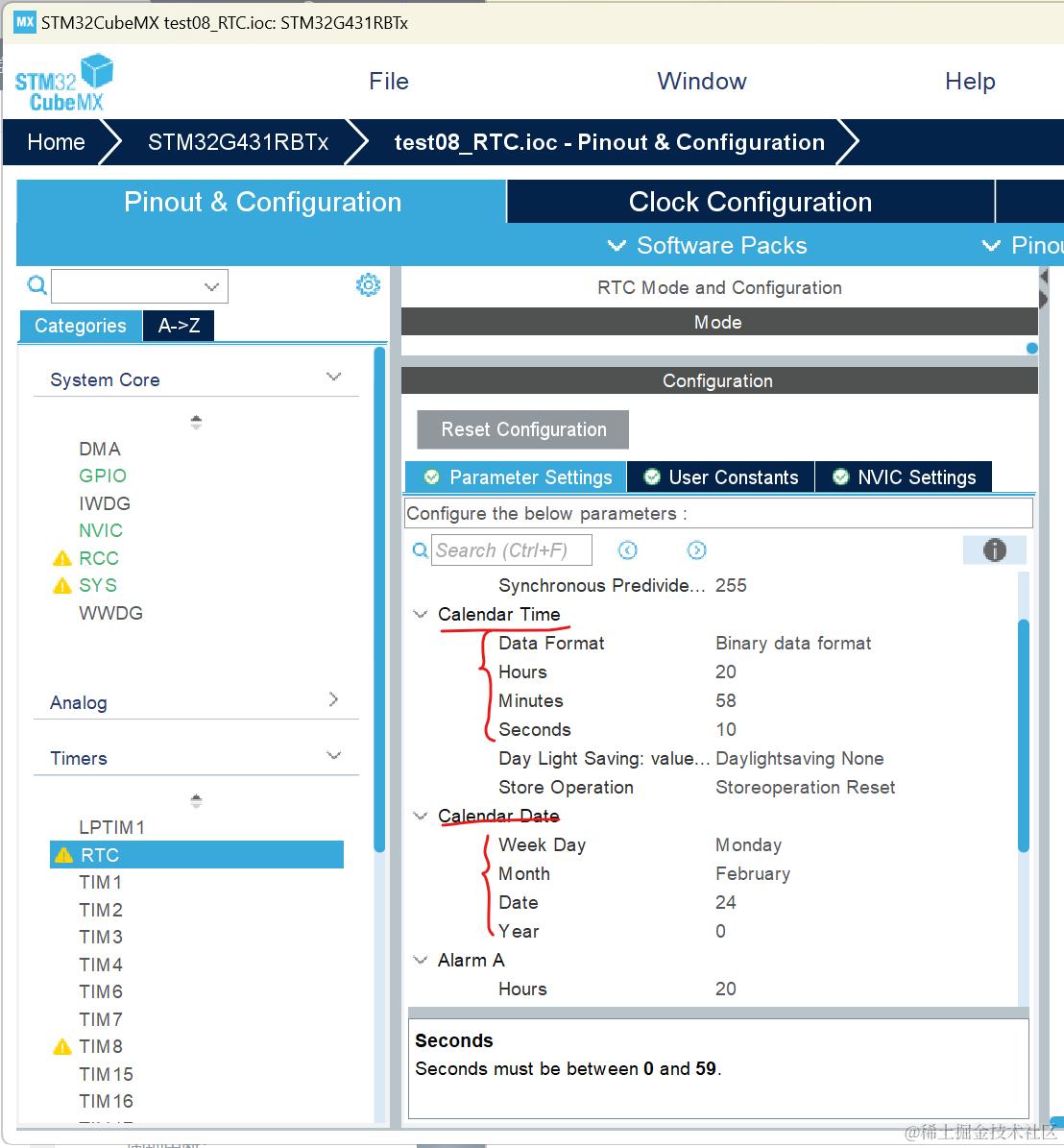Collapse the System Core category
The image size is (1064, 1148).
333,377
